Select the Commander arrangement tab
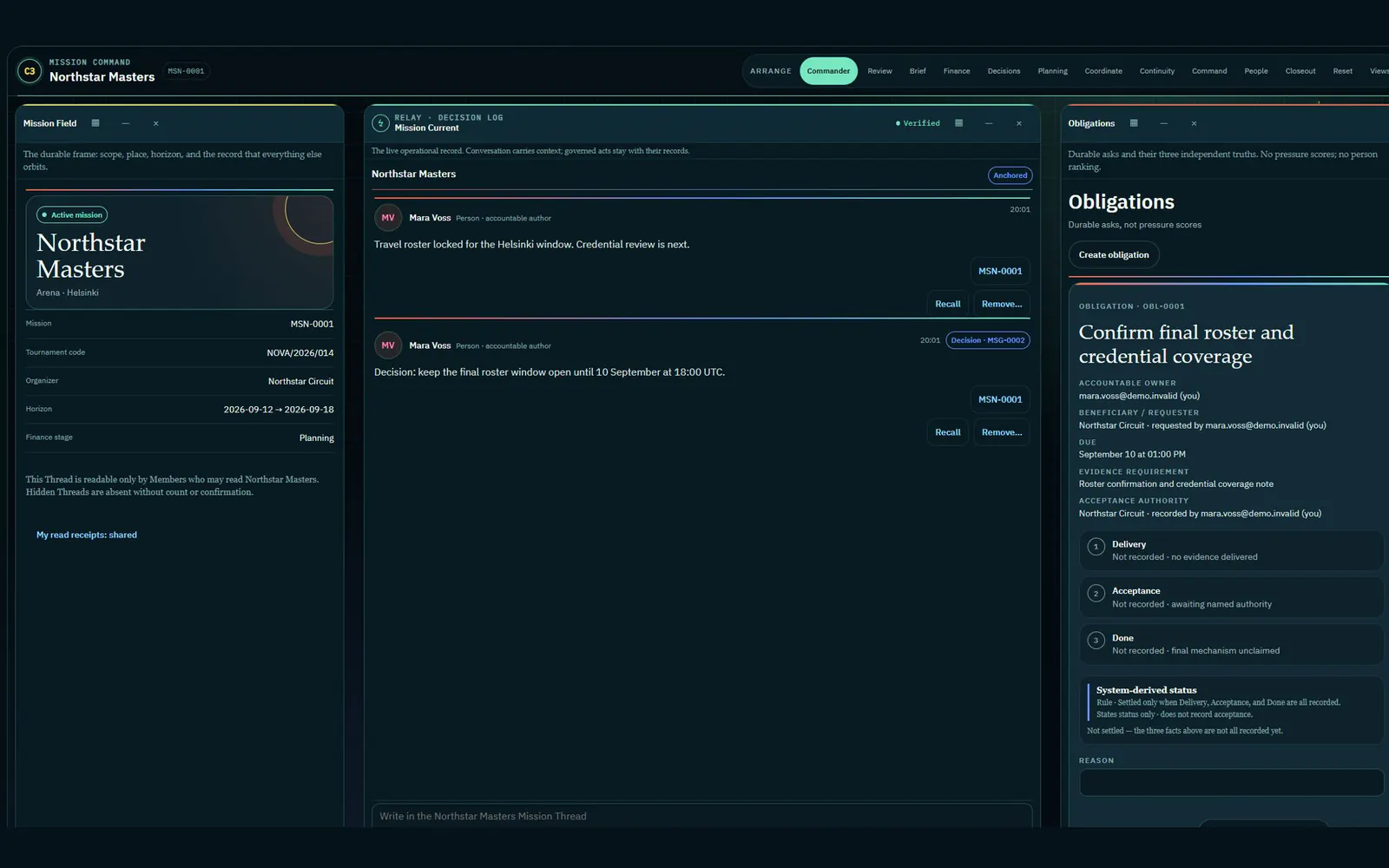 click(828, 71)
